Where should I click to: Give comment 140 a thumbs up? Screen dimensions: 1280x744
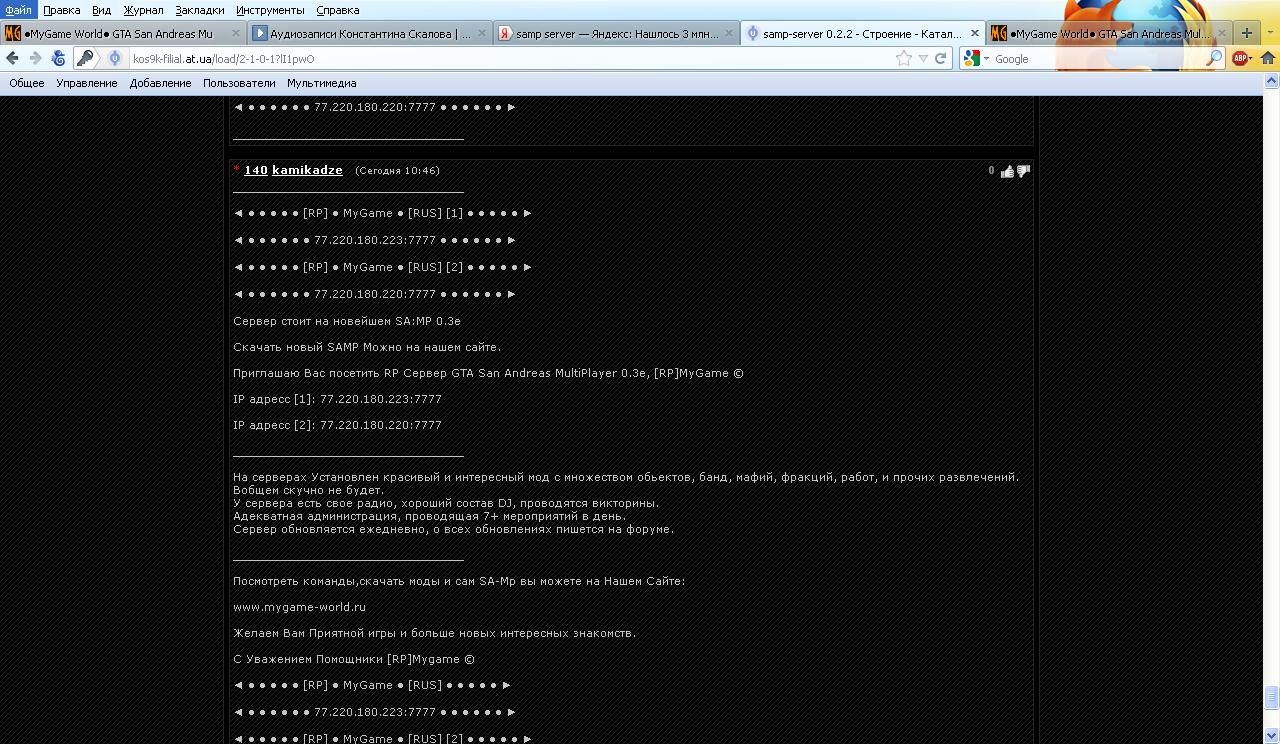click(x=1006, y=171)
